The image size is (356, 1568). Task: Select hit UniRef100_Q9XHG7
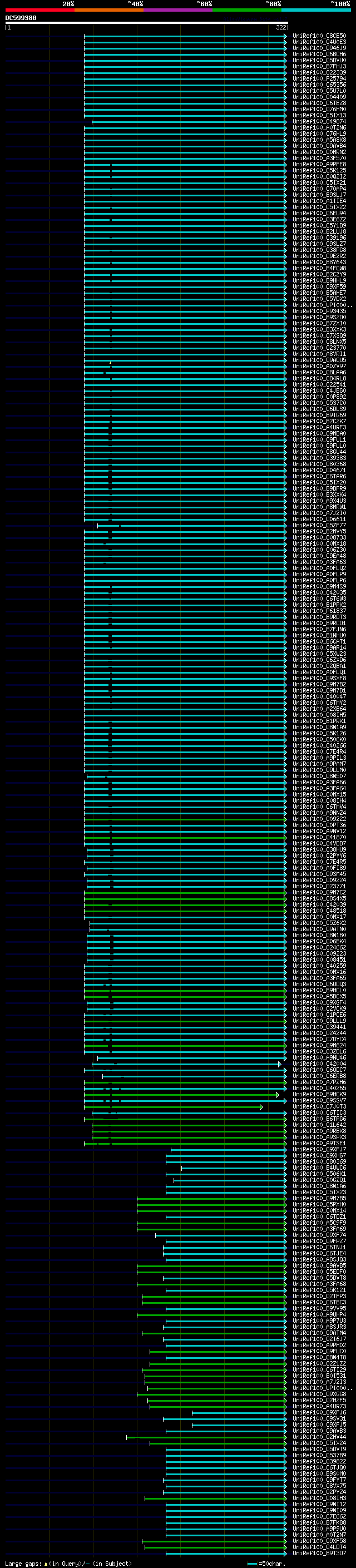pos(319,1155)
